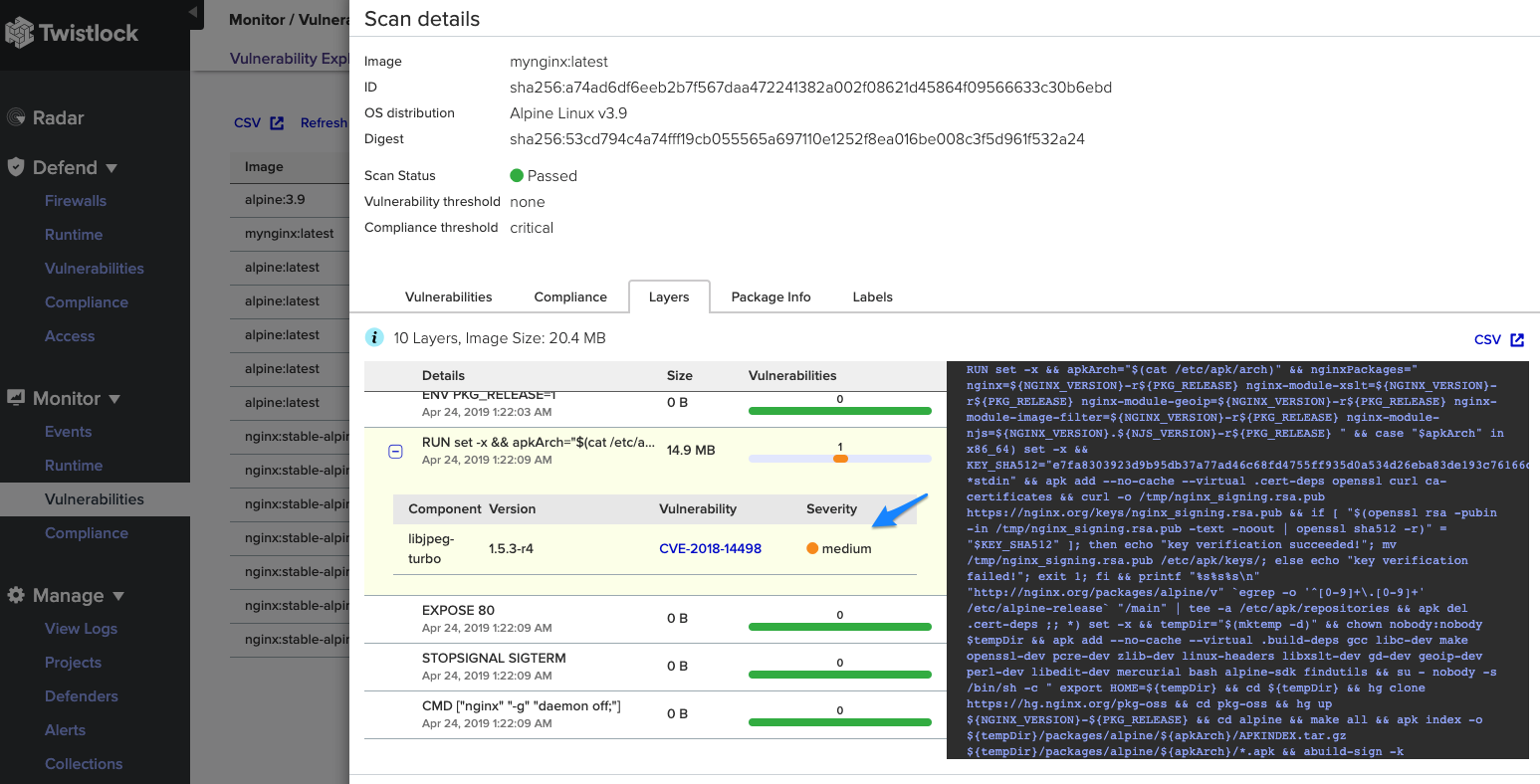Screen dimensions: 1540x784
Task: Click the CSV export icon in the background list
Action: click(277, 123)
